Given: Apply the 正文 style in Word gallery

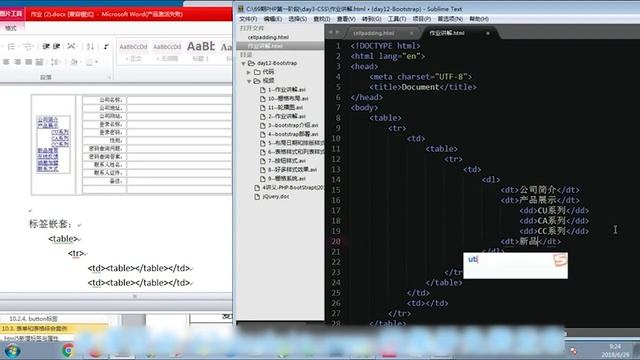Looking at the screenshot, I should pyautogui.click(x=133, y=52).
